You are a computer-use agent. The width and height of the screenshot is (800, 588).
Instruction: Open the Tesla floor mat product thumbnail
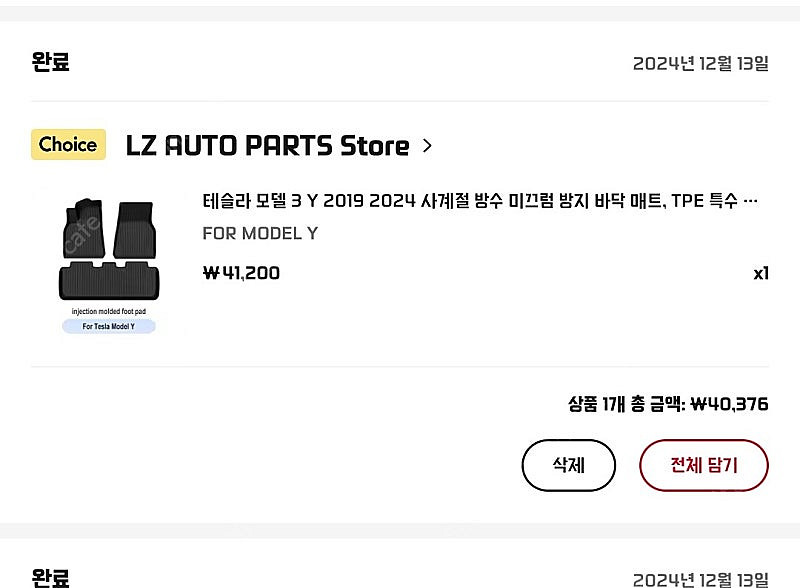click(109, 265)
